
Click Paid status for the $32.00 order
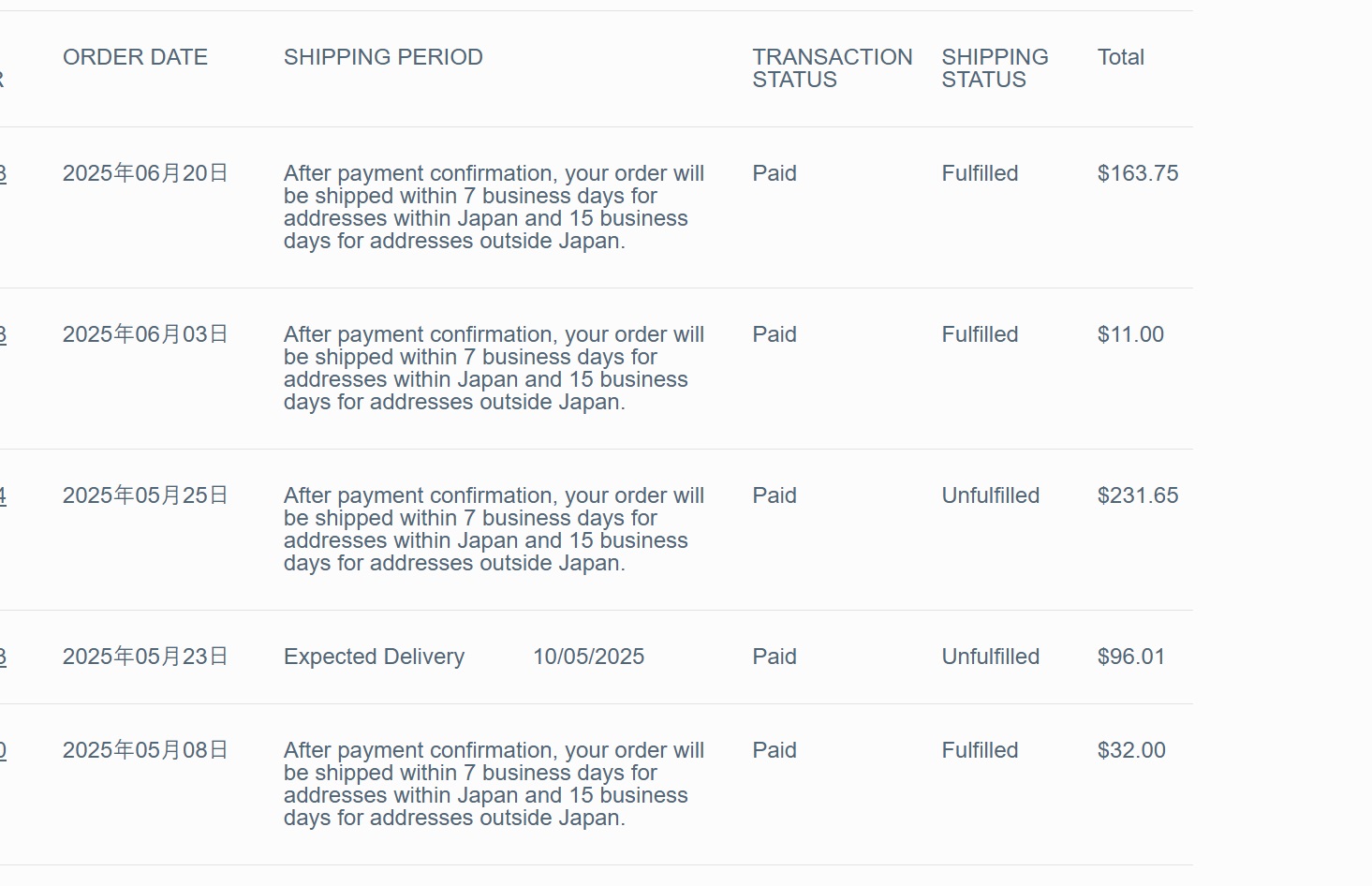click(774, 750)
